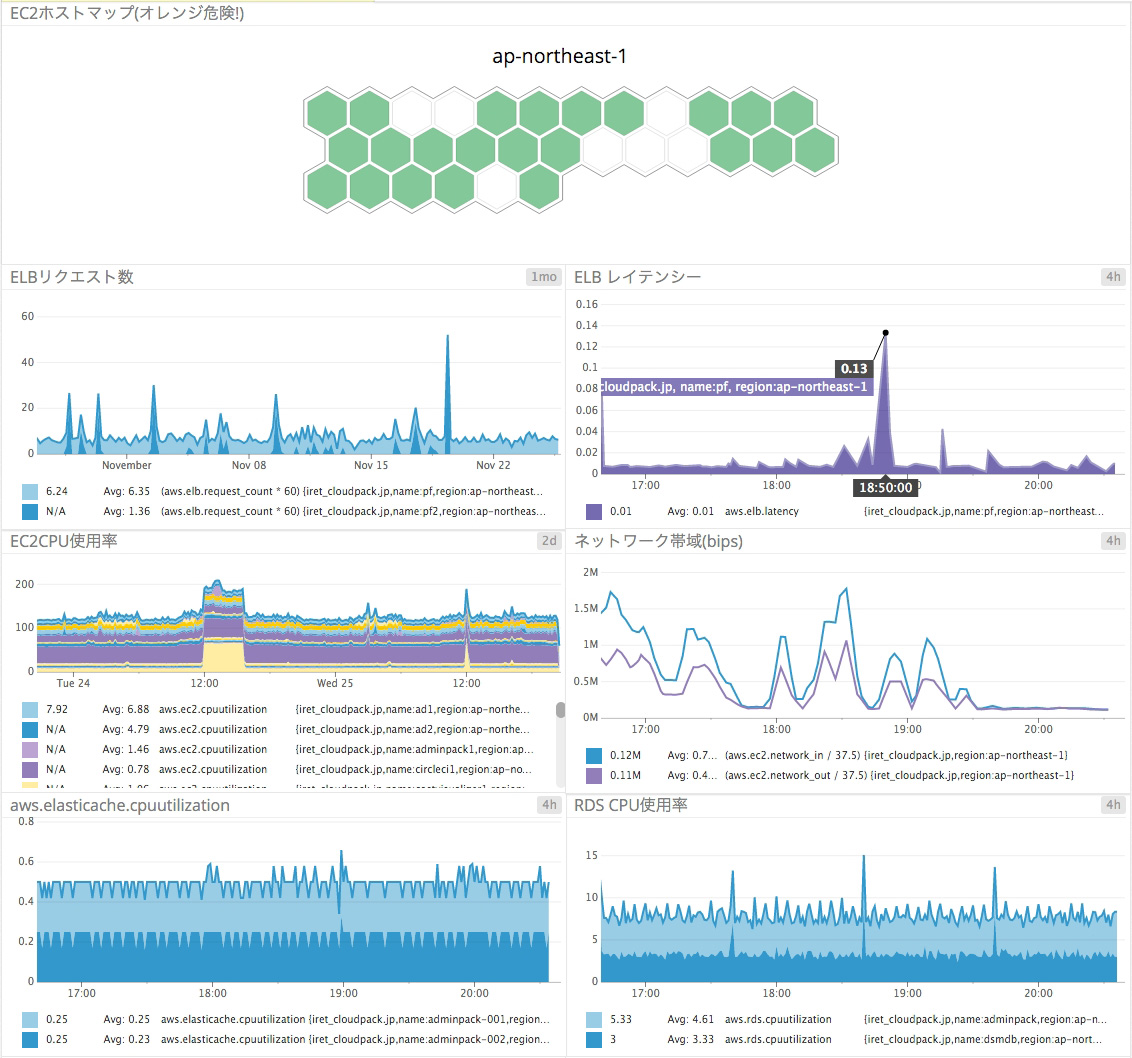This screenshot has width=1132, height=1058.
Task: Select the purple aws.elb.latency legend swatch
Action: 594,512
